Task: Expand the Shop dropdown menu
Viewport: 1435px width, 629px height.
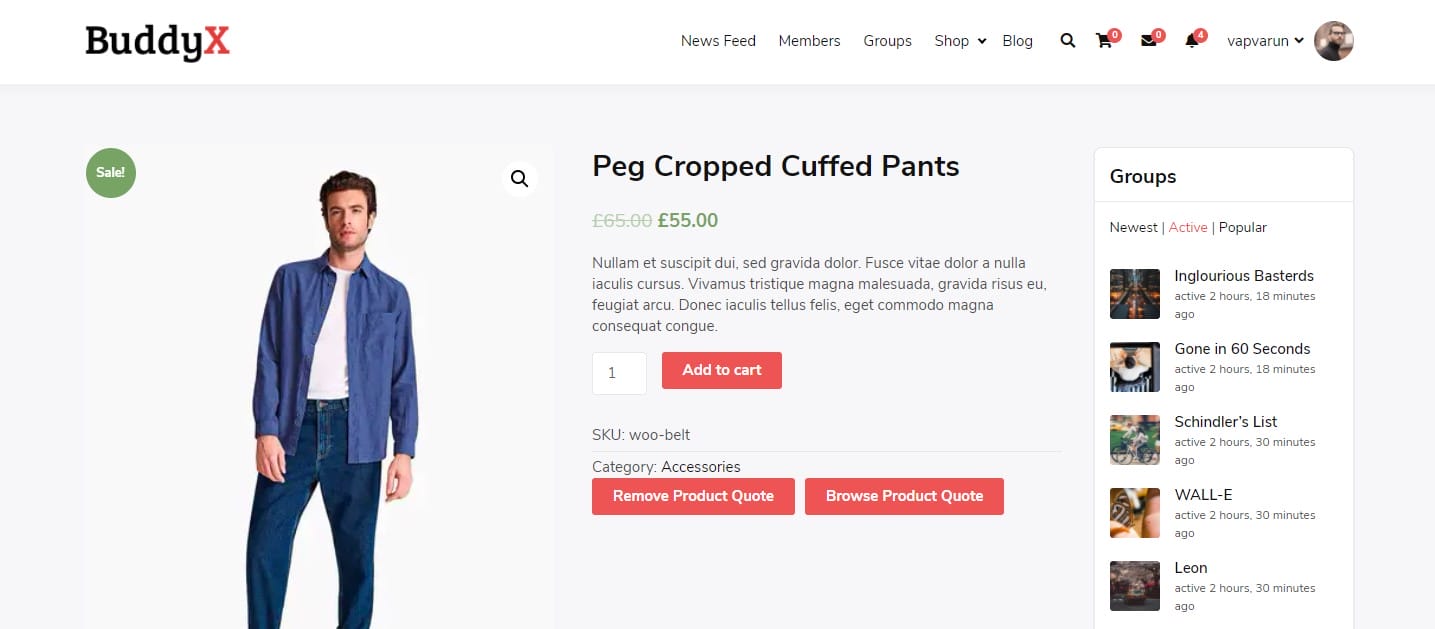Action: 960,41
